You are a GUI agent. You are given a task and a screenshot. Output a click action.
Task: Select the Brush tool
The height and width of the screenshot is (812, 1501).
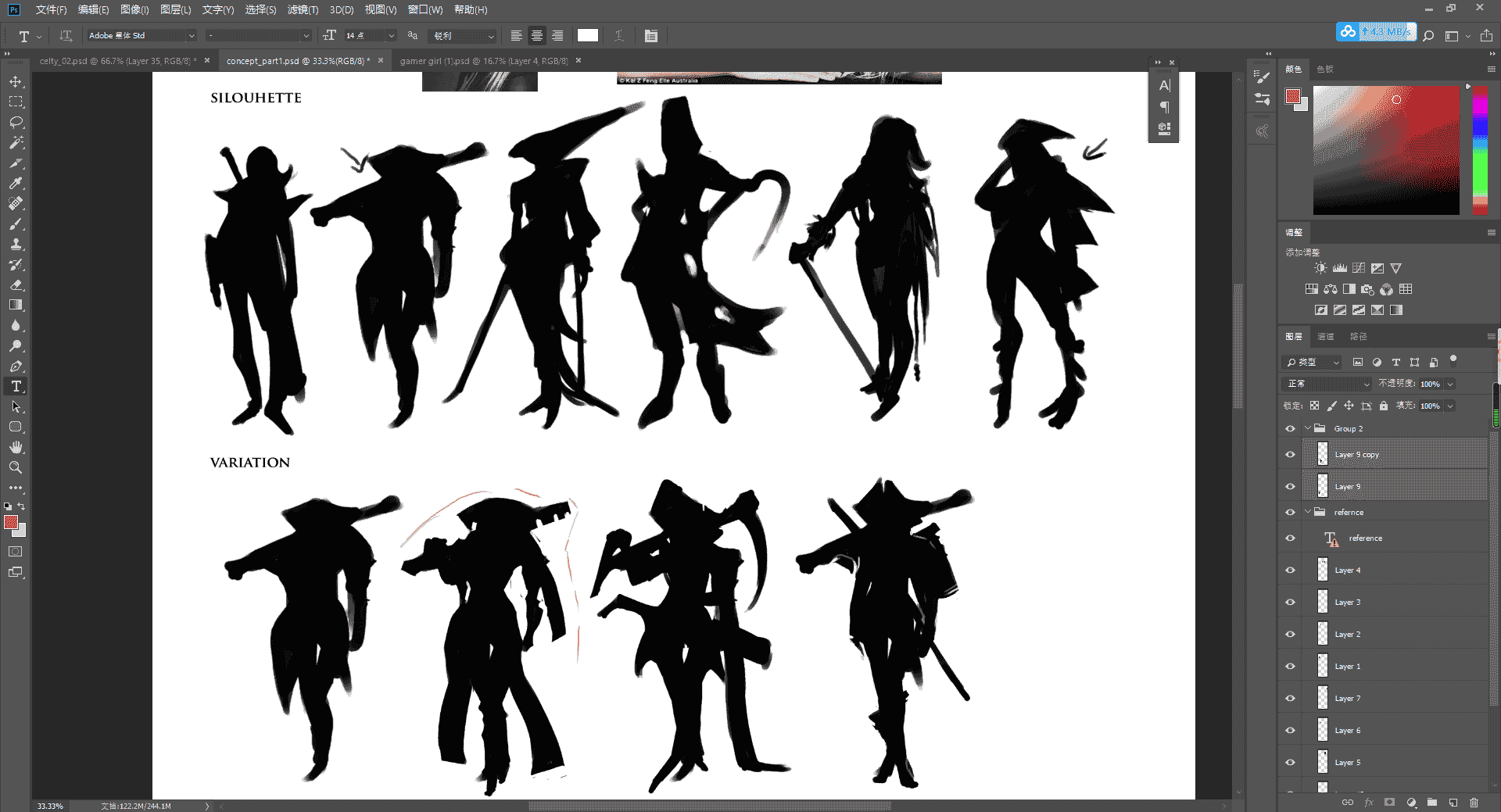(16, 224)
